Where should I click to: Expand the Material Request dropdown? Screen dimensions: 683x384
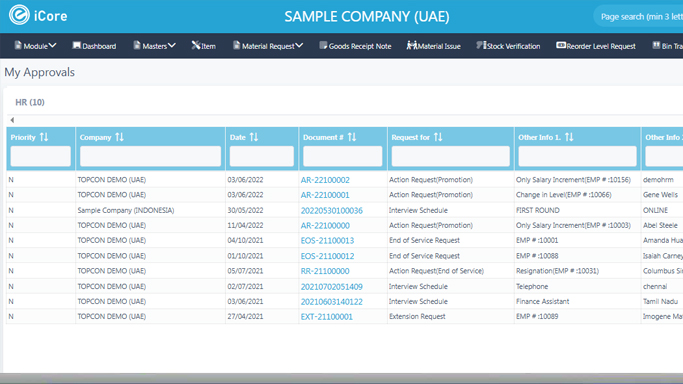[x=268, y=46]
